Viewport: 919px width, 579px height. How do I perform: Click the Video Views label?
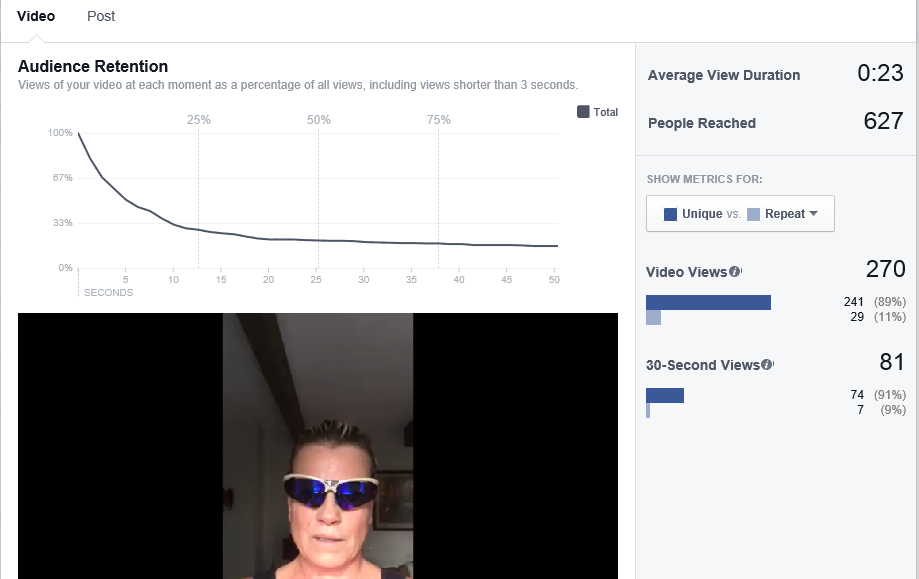pyautogui.click(x=686, y=272)
